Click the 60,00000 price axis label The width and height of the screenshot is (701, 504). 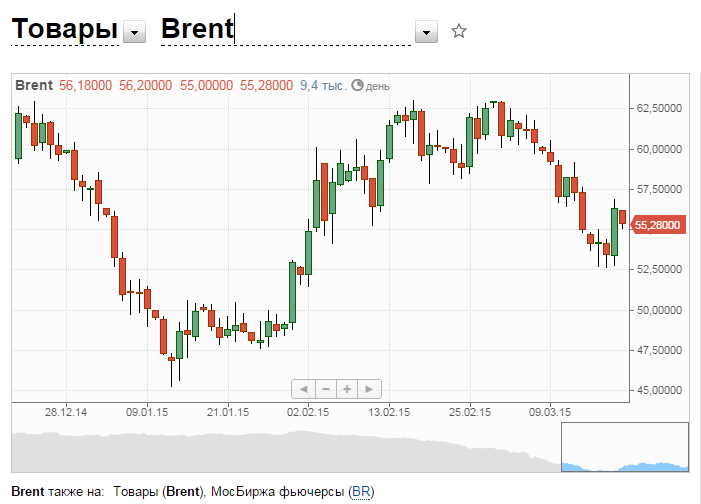(659, 149)
